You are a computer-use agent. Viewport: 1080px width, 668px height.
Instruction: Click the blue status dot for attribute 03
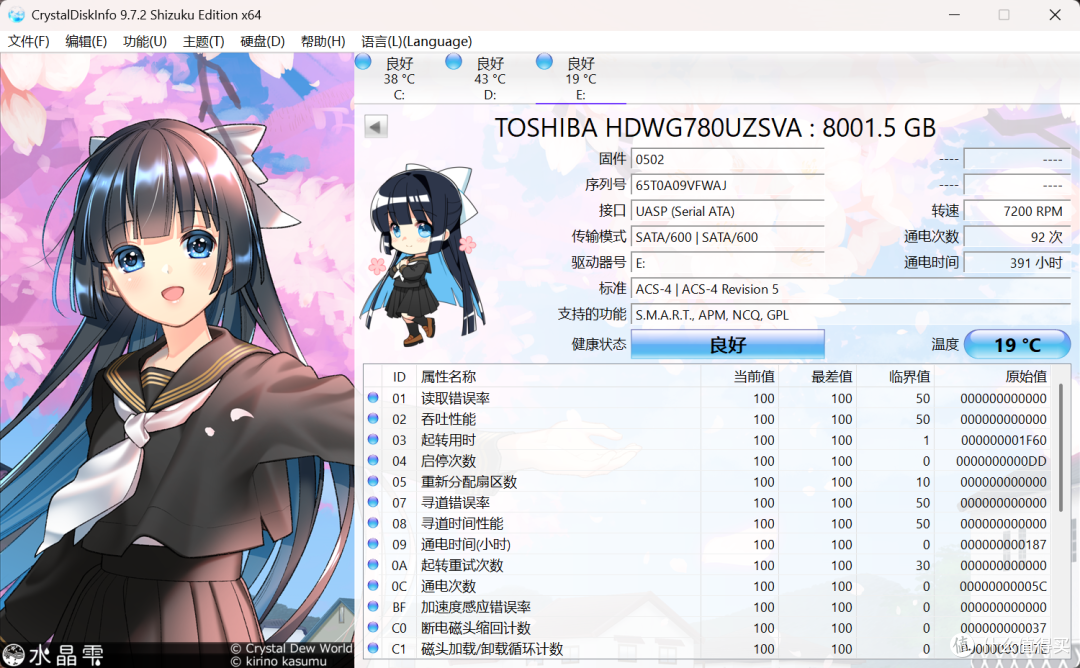point(373,439)
